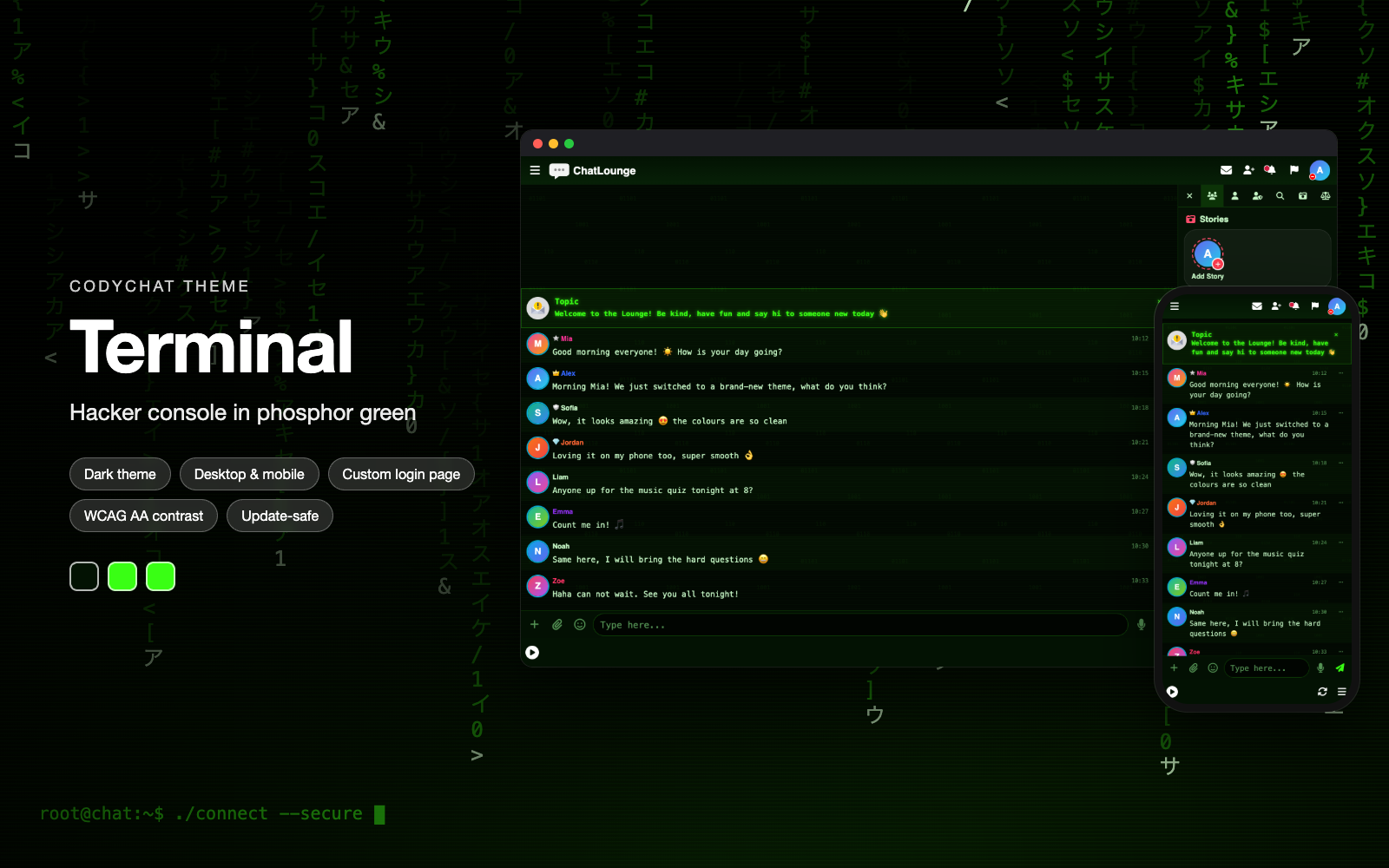Open the hamburger menu beside ChatLounge logo
Image resolution: width=1389 pixels, height=868 pixels.
(x=535, y=170)
